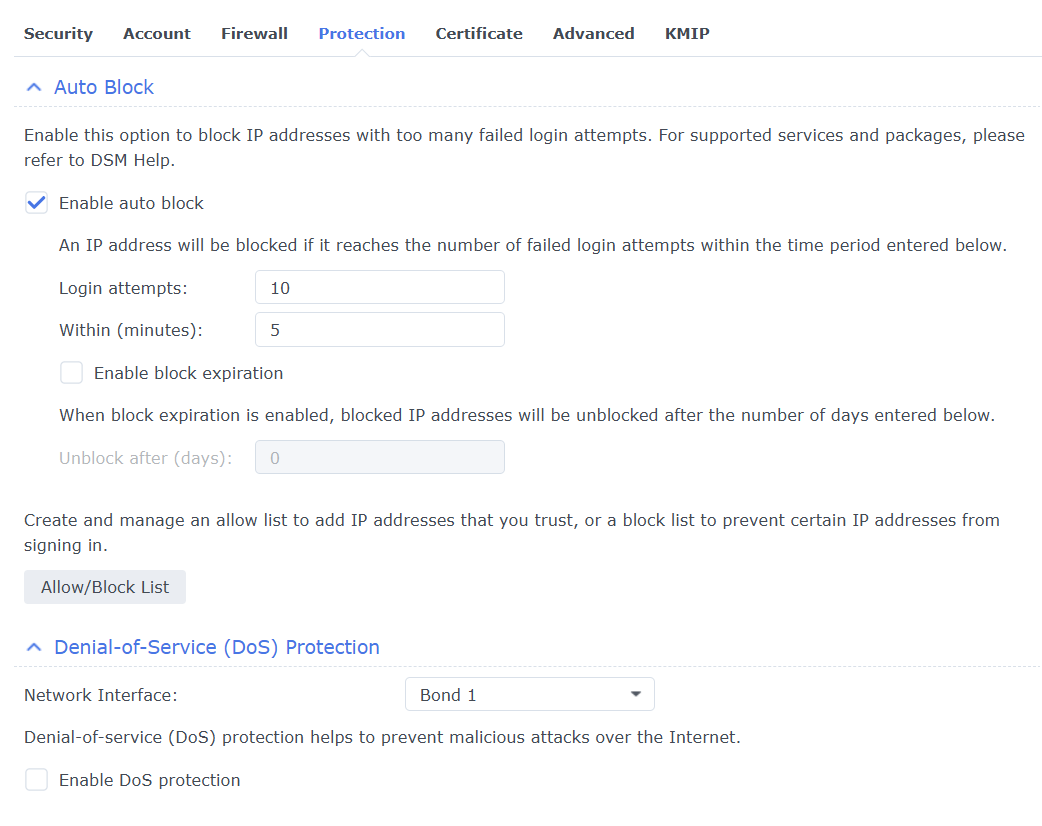Collapse the Auto Block section chevron

tap(34, 88)
